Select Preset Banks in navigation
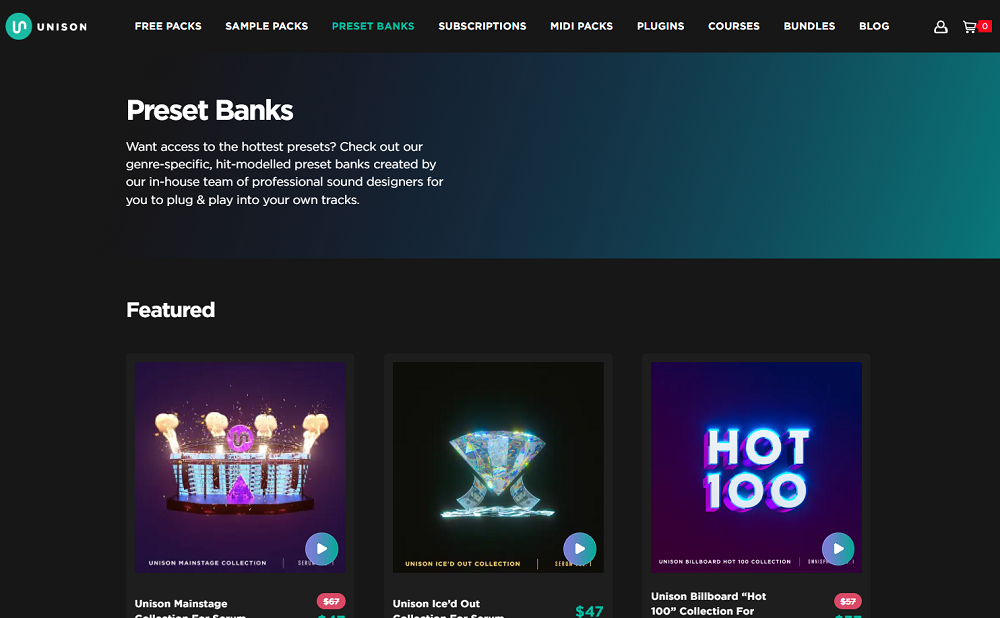The image size is (1000, 618). click(x=373, y=26)
